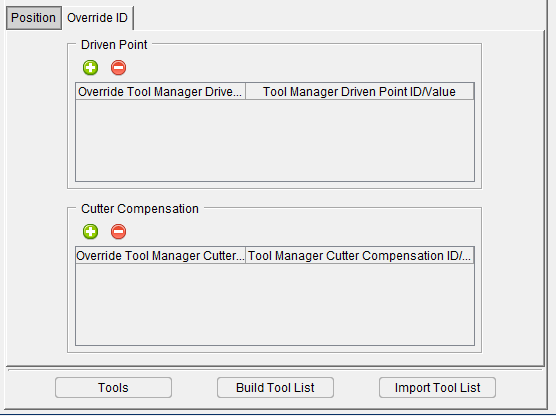556x416 pixels.
Task: Sort by Override Tool Manager Drive... column
Action: [160, 91]
